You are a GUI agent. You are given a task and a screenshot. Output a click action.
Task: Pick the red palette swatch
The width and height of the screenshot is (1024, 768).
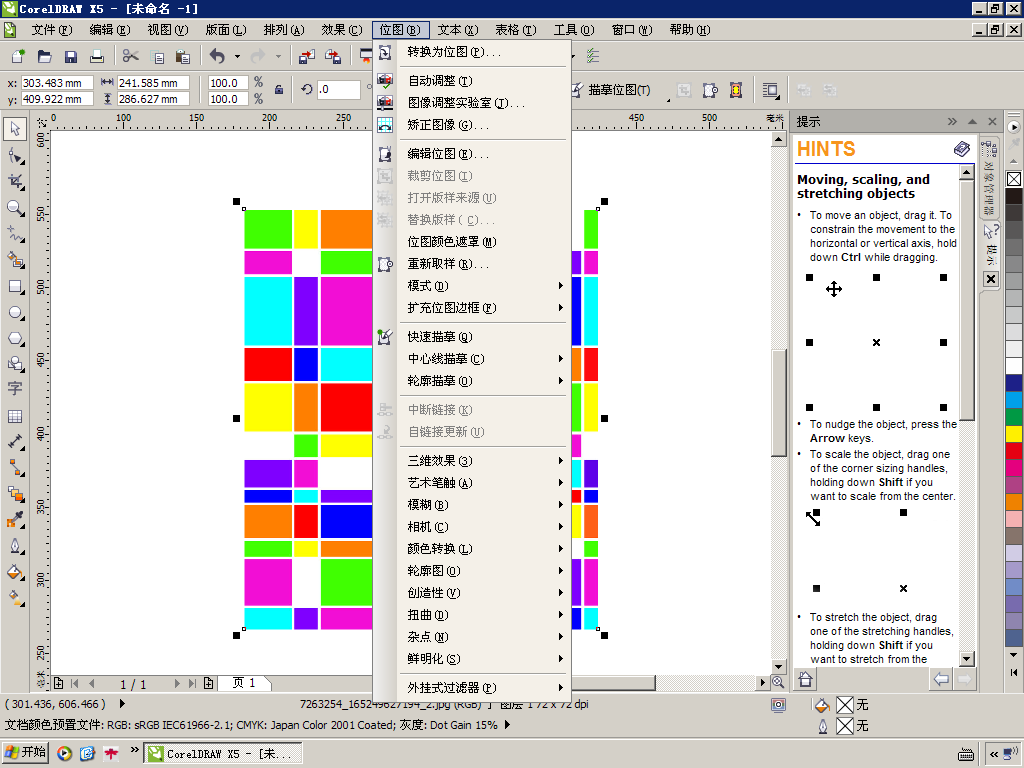1014,451
